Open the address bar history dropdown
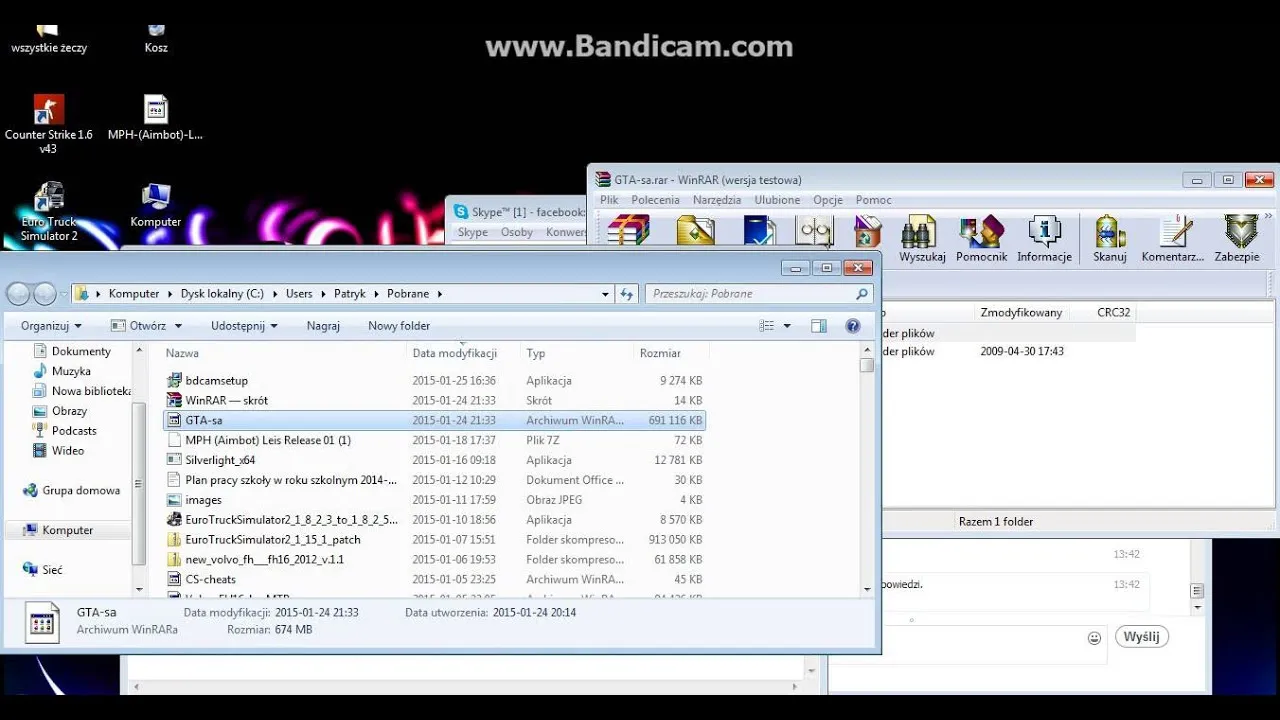 (605, 294)
